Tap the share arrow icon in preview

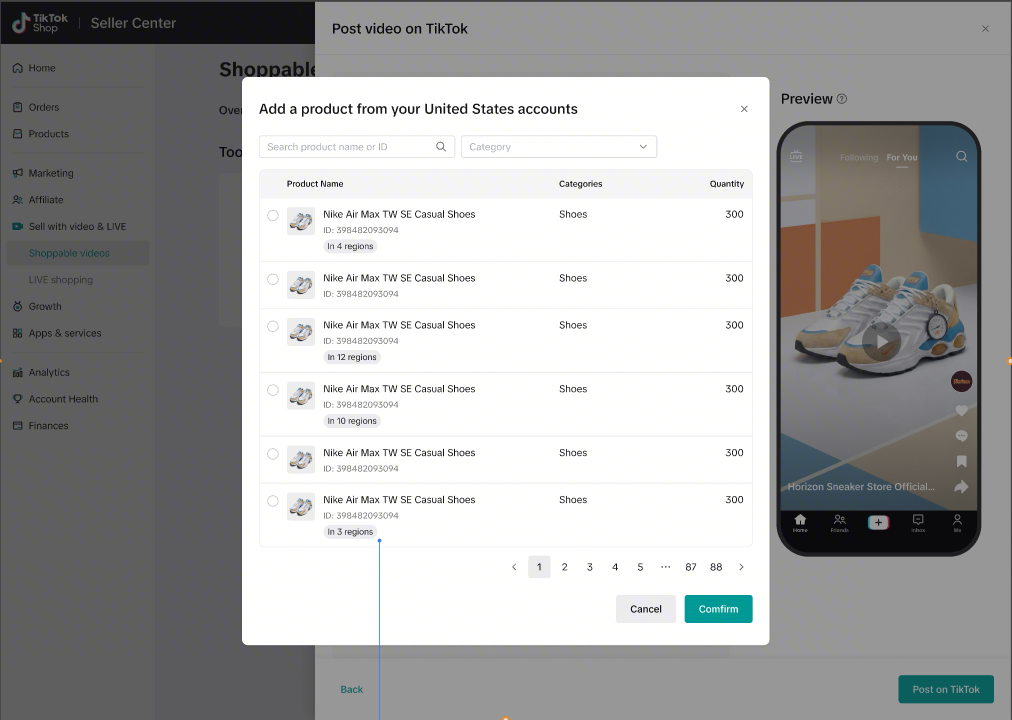pyautogui.click(x=961, y=487)
